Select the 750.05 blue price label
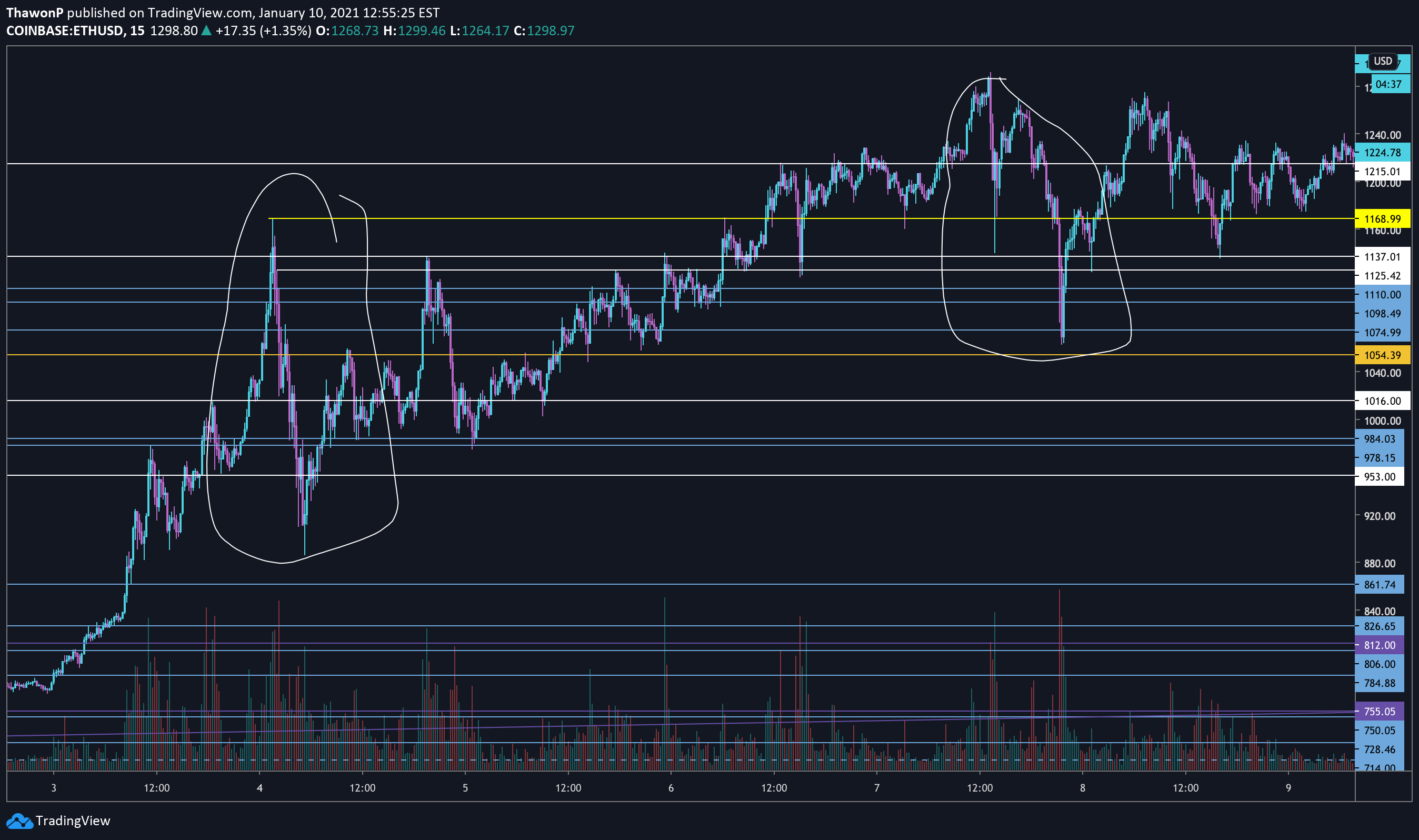The image size is (1419, 840). (1380, 731)
